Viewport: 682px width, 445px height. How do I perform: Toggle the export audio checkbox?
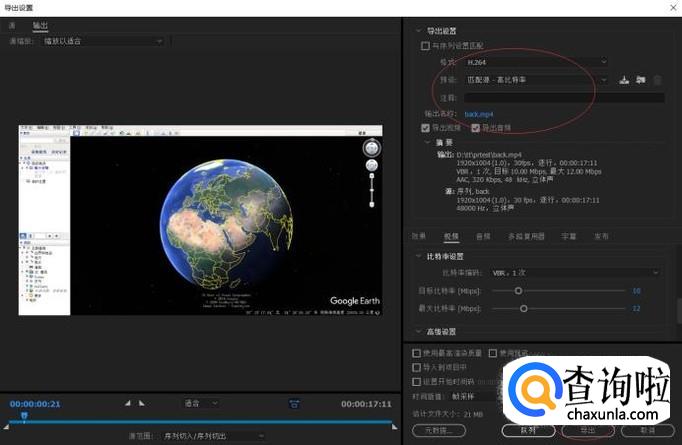pos(476,128)
